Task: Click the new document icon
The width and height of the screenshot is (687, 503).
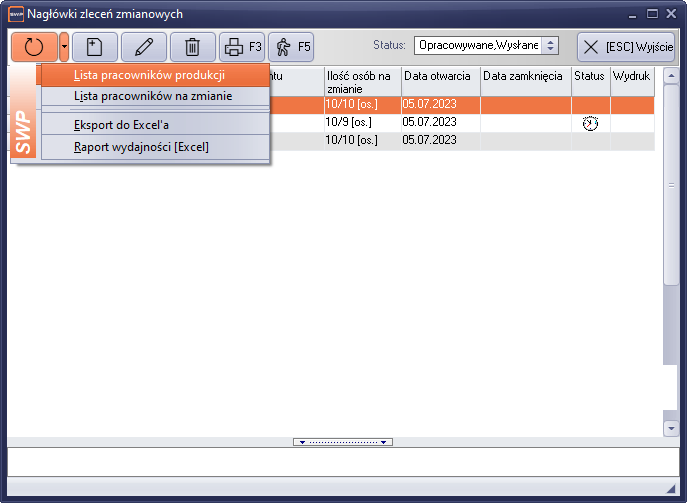Action: click(95, 47)
